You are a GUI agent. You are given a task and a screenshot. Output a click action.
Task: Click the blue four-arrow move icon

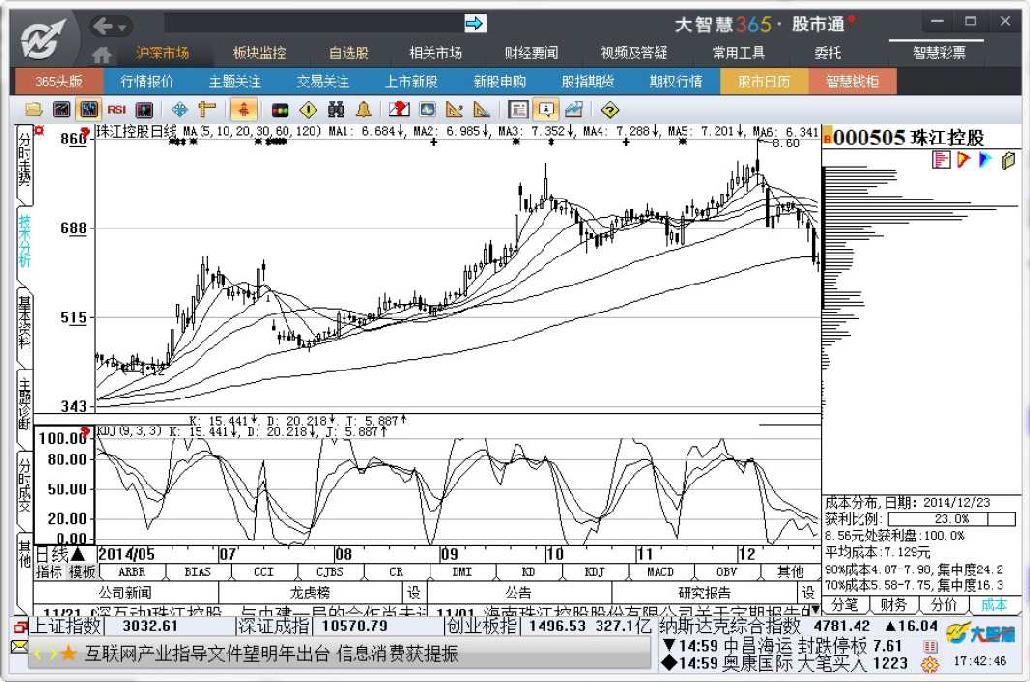[x=179, y=110]
